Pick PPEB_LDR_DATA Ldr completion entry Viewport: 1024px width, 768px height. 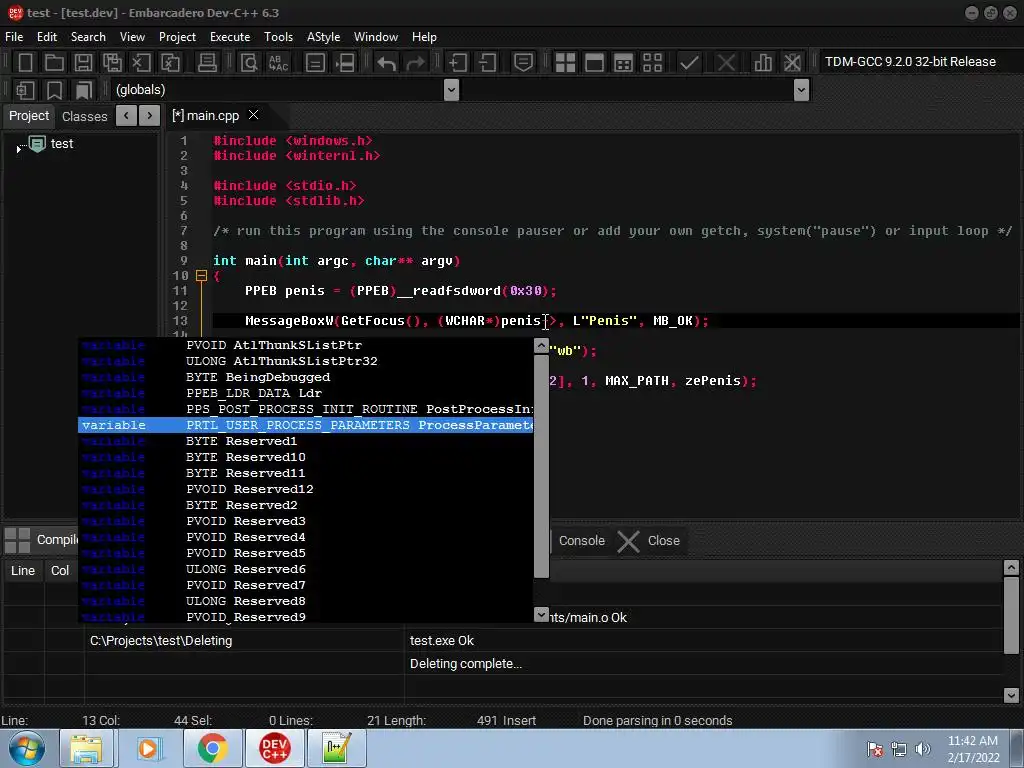coord(306,393)
